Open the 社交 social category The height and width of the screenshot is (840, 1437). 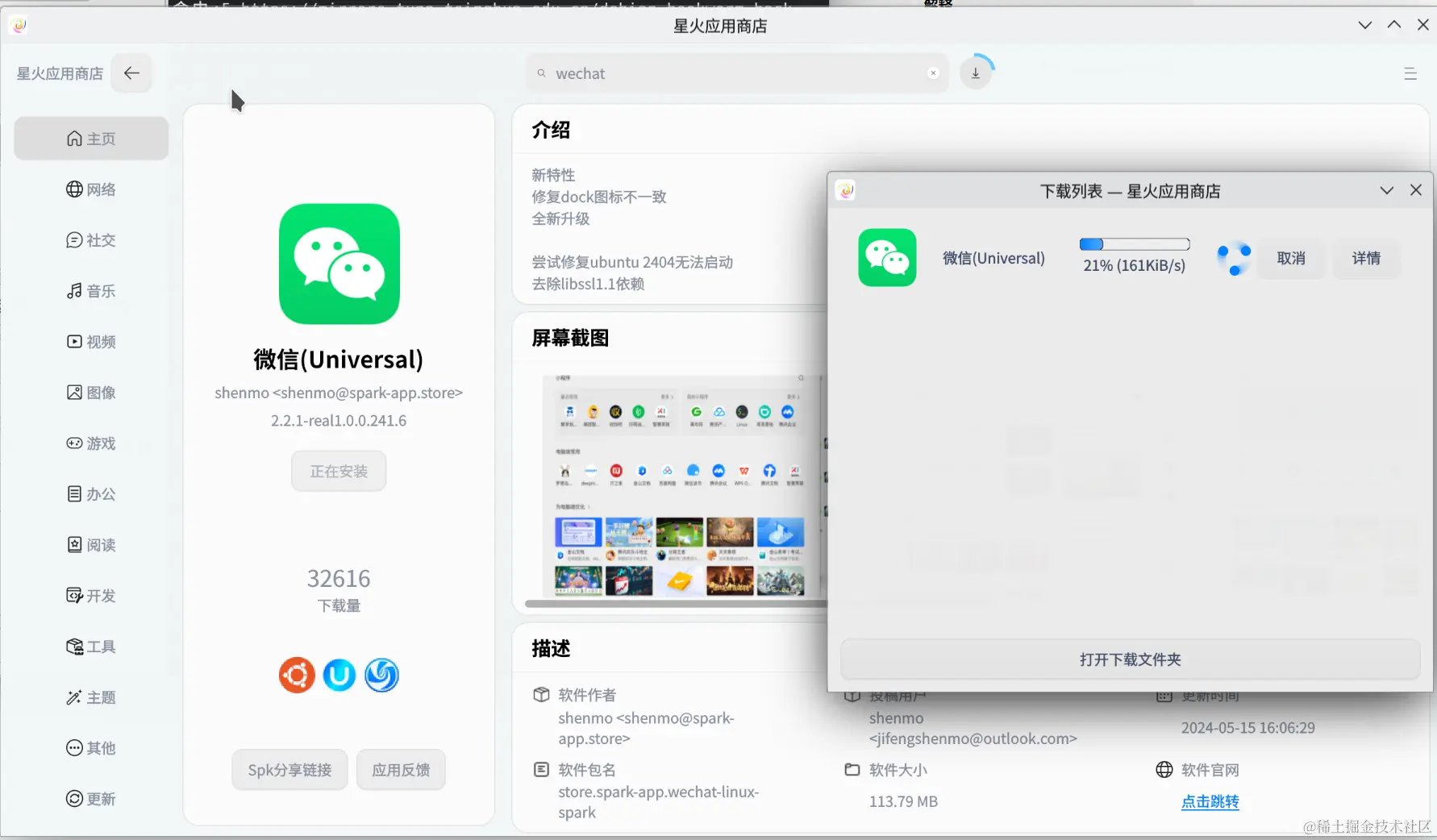91,240
